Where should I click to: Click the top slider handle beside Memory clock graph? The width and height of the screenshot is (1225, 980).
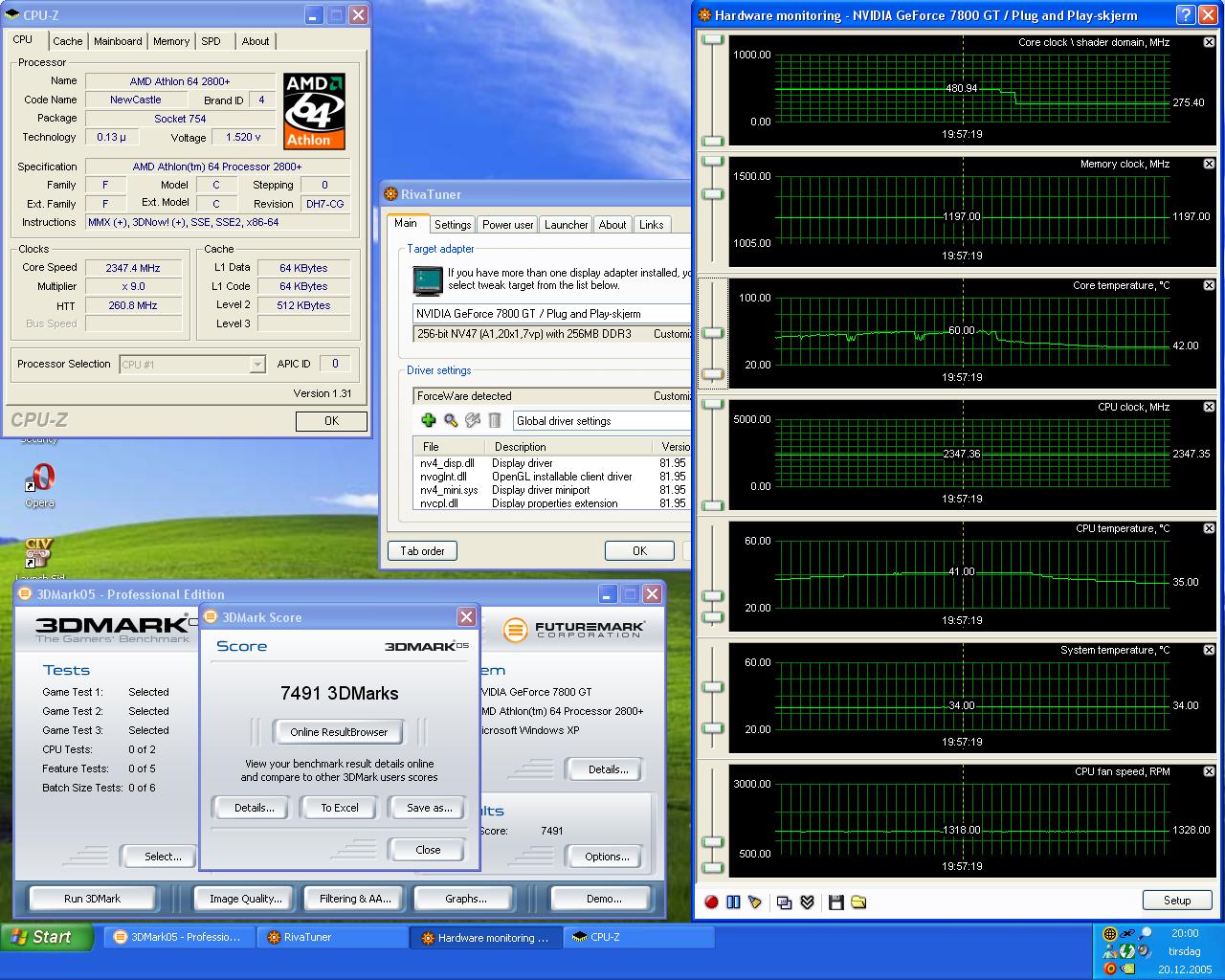coord(713,162)
